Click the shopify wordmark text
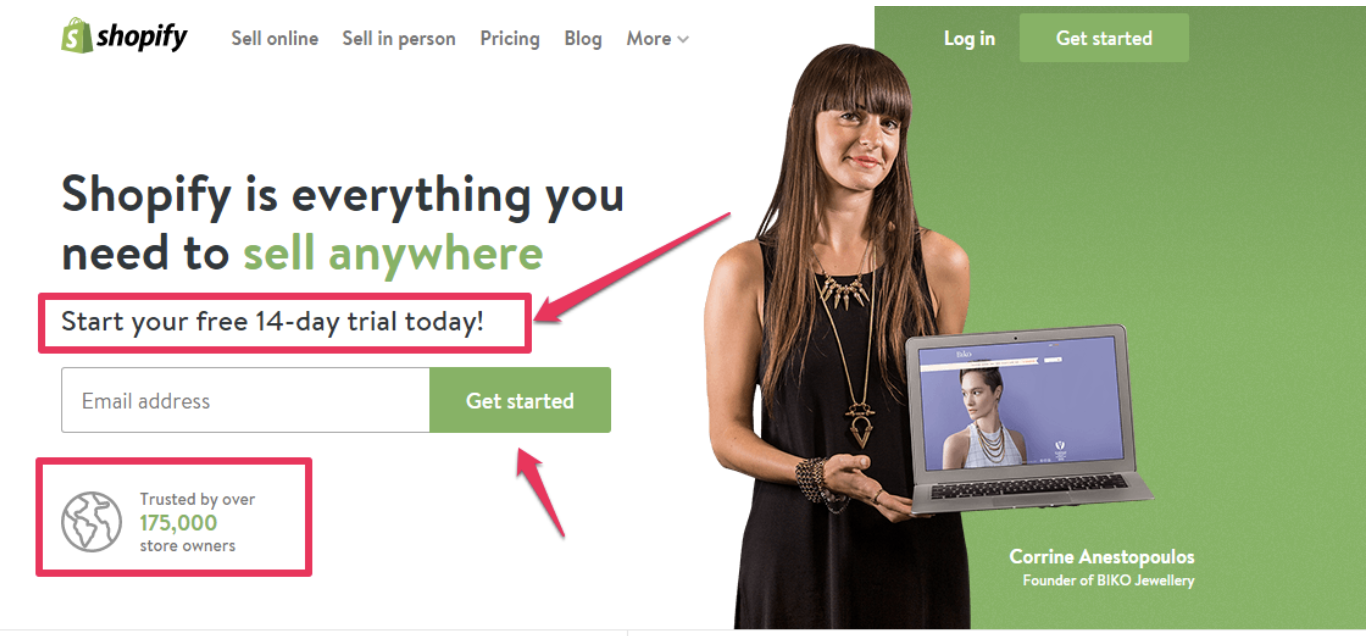 coord(142,38)
